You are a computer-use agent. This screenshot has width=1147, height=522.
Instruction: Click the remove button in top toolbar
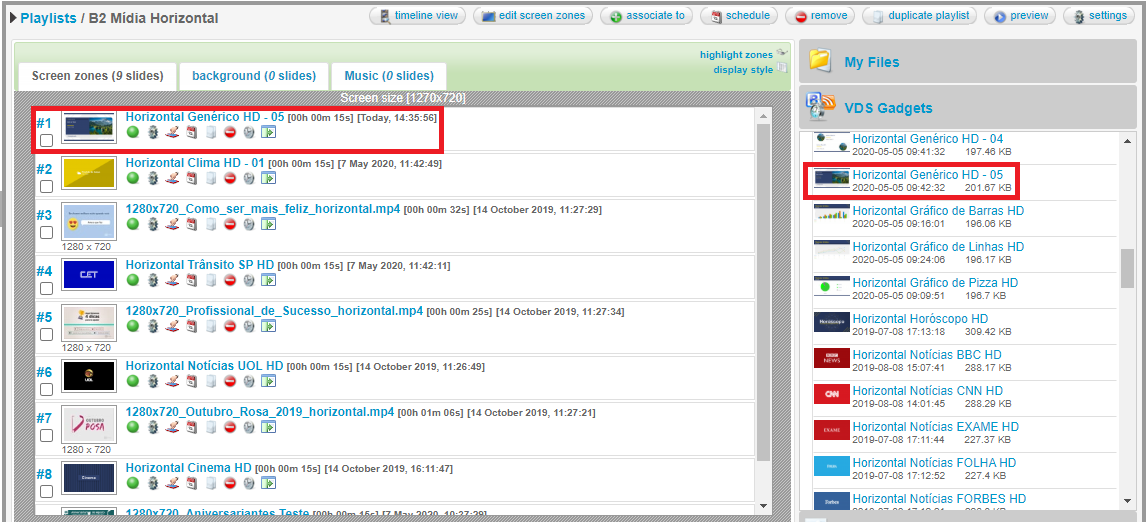[820, 15]
